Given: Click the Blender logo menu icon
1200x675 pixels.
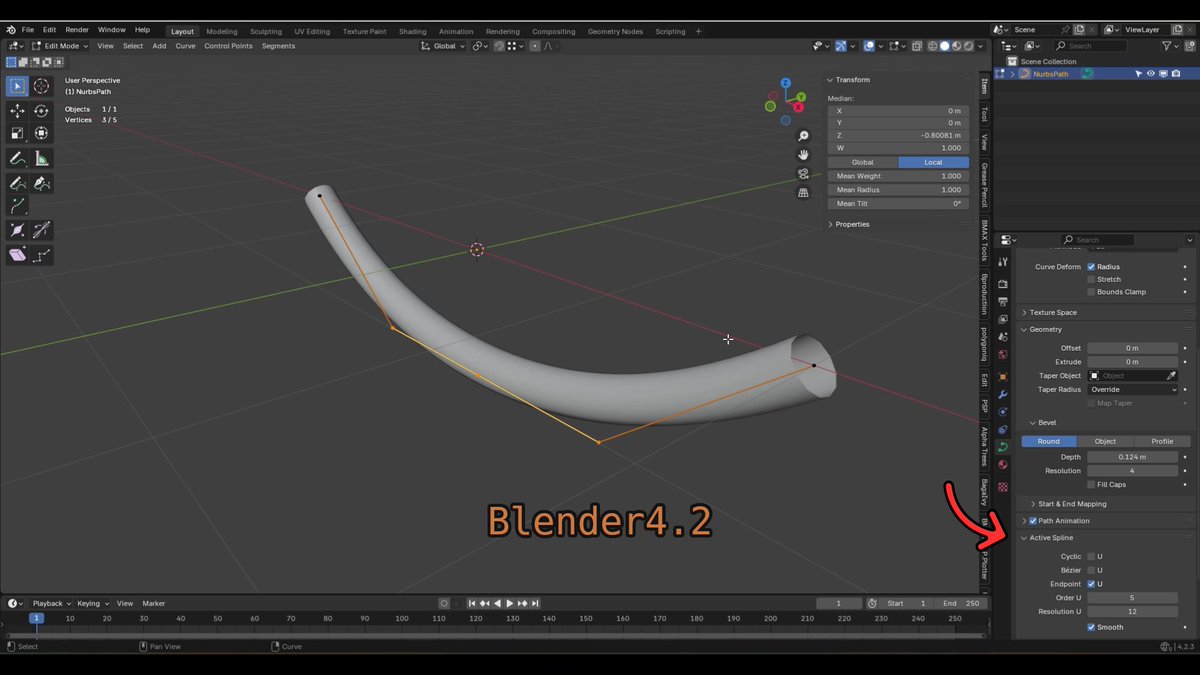Looking at the screenshot, I should (x=10, y=30).
